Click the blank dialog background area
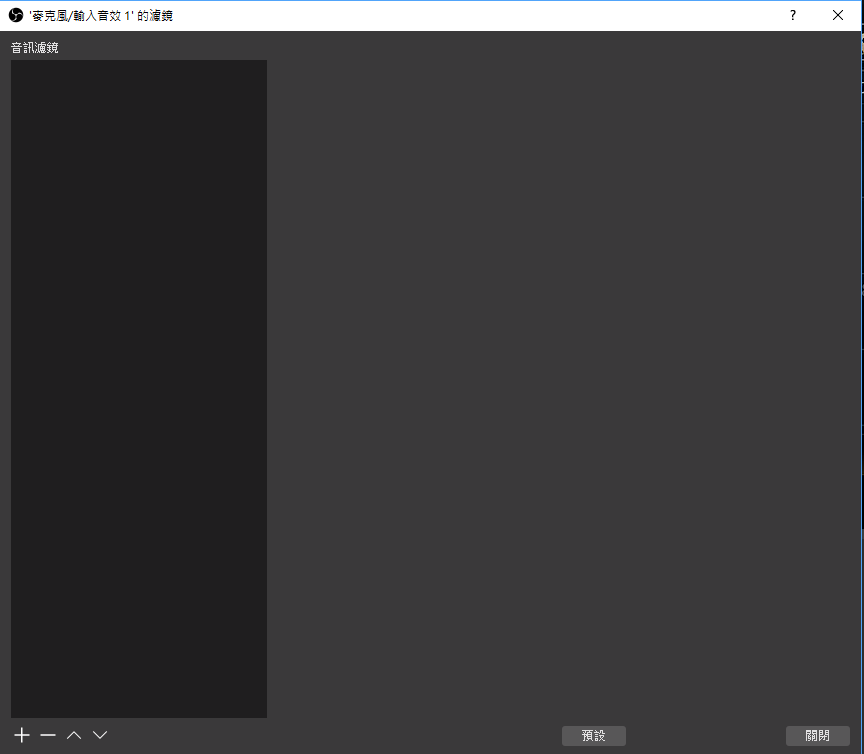Viewport: 864px width, 754px height. (550, 400)
